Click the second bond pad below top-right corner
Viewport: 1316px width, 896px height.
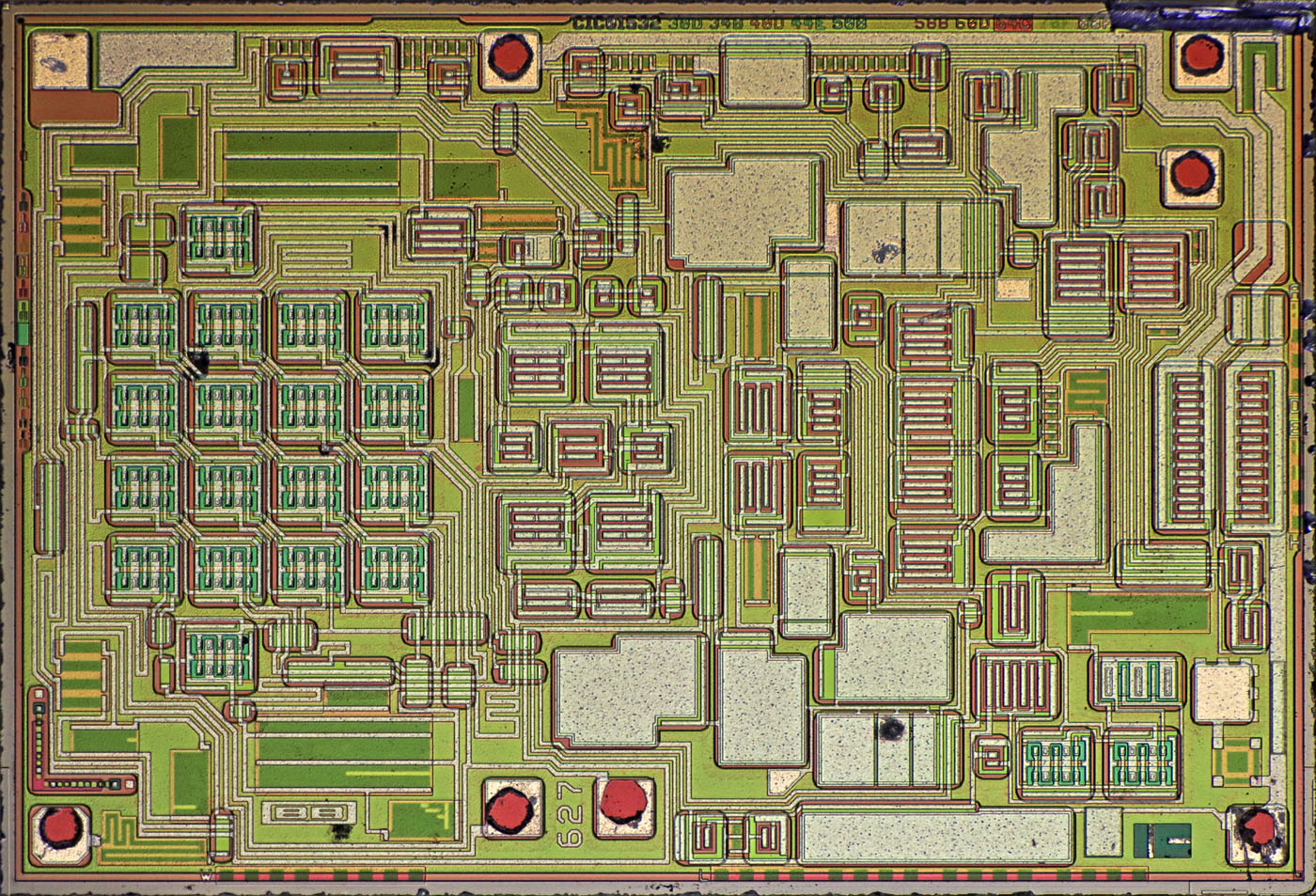(x=1192, y=176)
